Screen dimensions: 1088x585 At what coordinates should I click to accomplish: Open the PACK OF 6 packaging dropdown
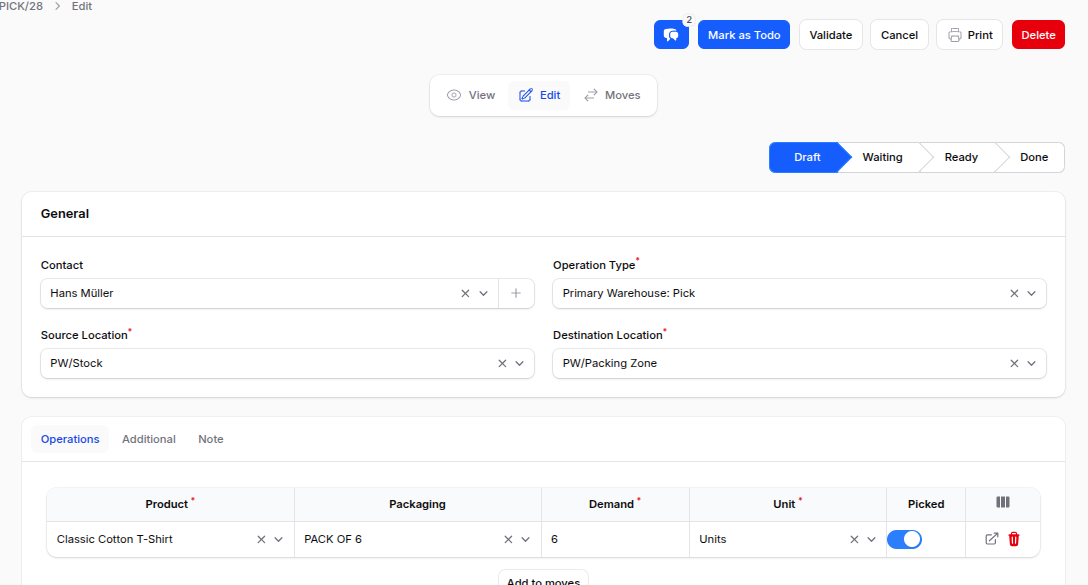click(x=523, y=539)
